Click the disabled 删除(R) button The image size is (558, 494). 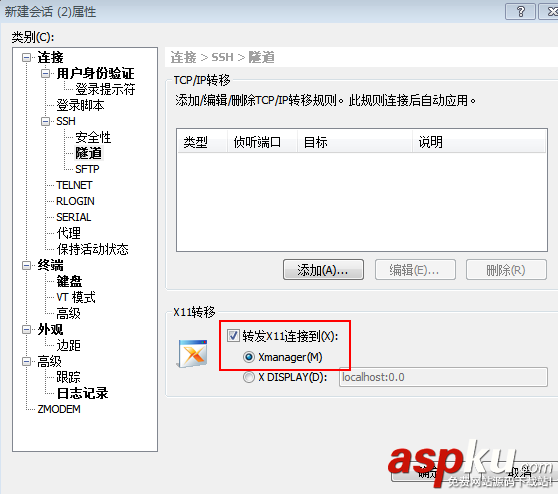point(506,270)
